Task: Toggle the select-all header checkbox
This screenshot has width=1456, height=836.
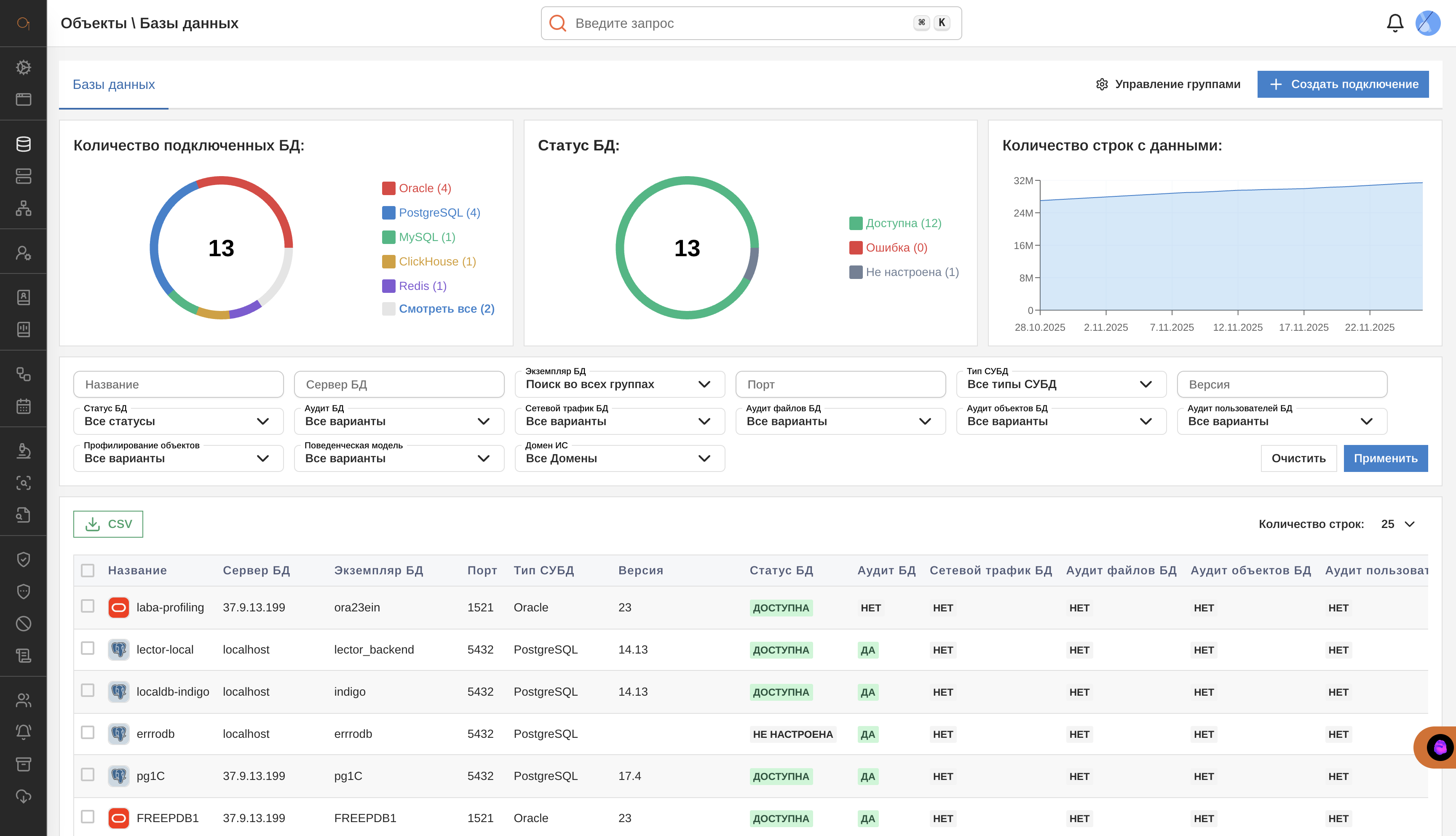Action: (x=88, y=570)
